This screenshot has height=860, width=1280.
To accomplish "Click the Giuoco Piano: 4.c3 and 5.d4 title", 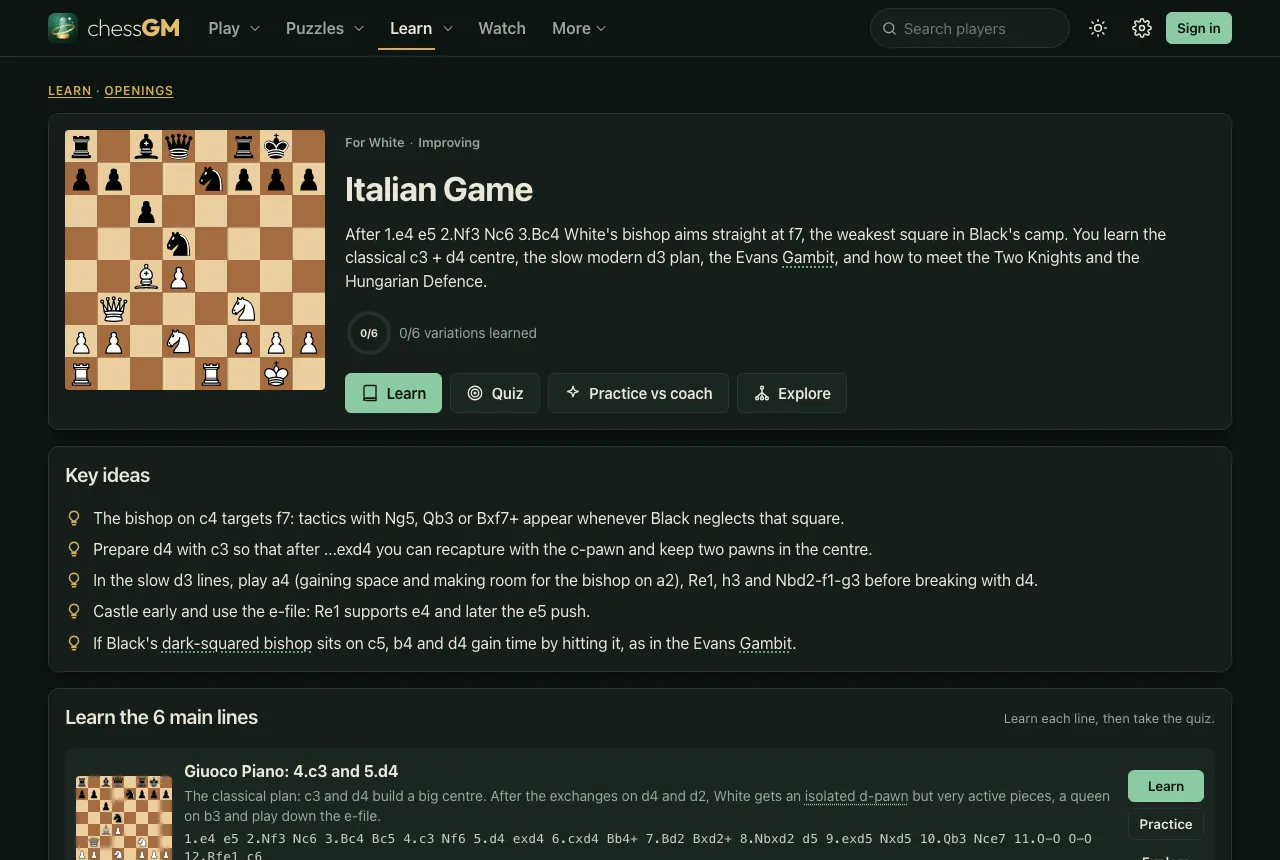I will tap(291, 771).
